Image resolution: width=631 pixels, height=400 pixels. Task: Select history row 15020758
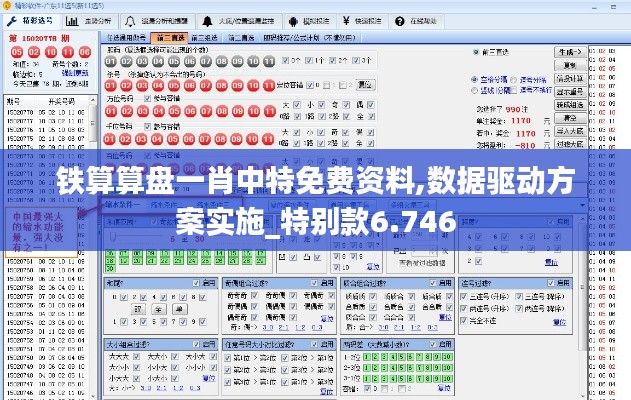[x=46, y=288]
